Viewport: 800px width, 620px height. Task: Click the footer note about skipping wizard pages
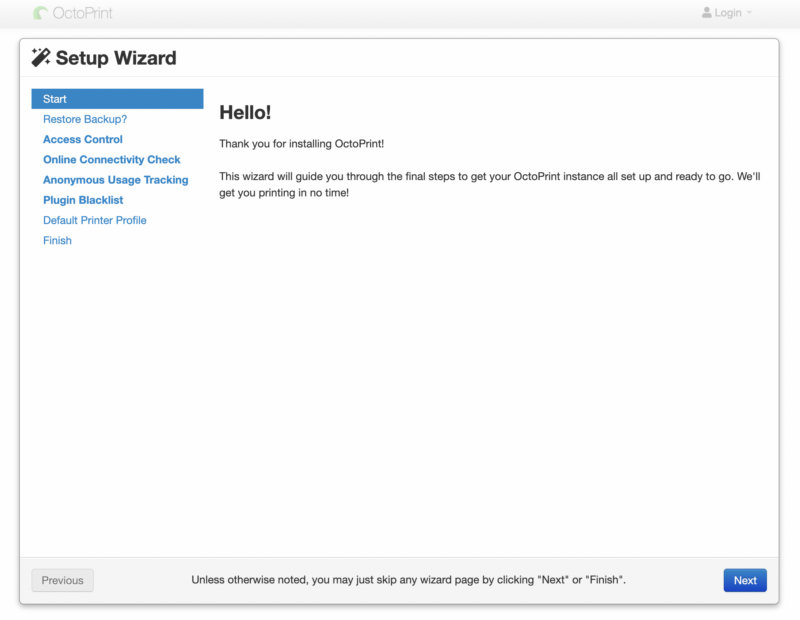coord(408,580)
